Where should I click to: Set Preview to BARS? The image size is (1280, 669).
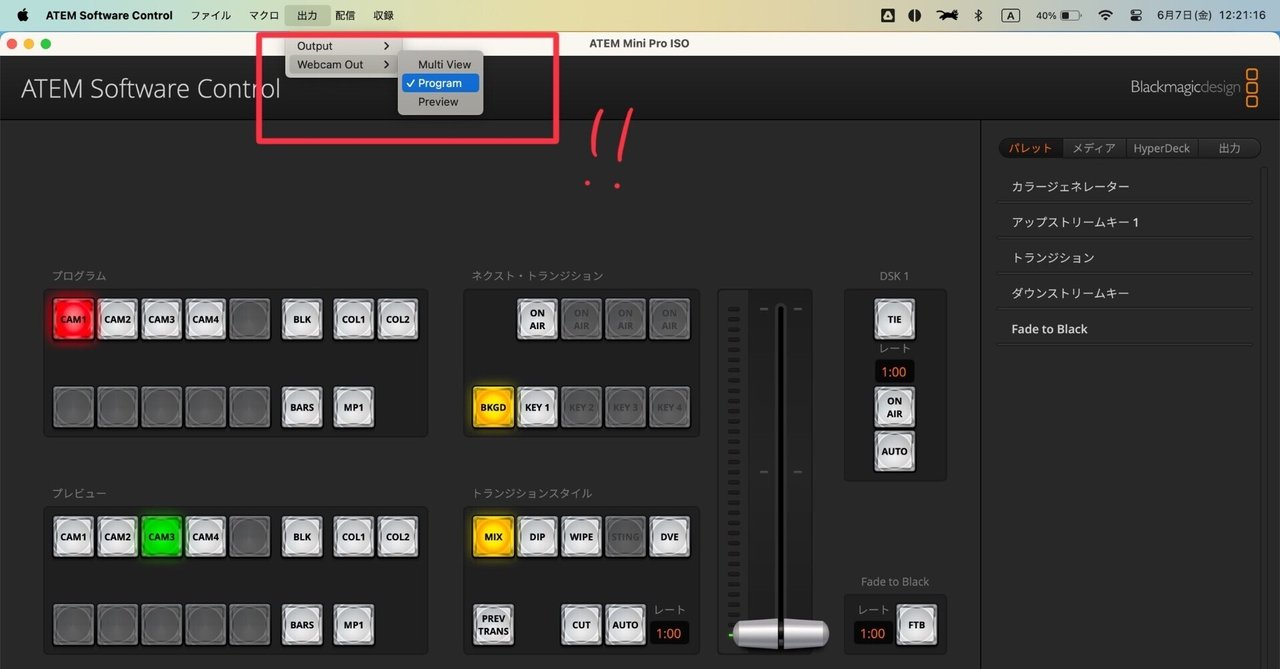(301, 624)
